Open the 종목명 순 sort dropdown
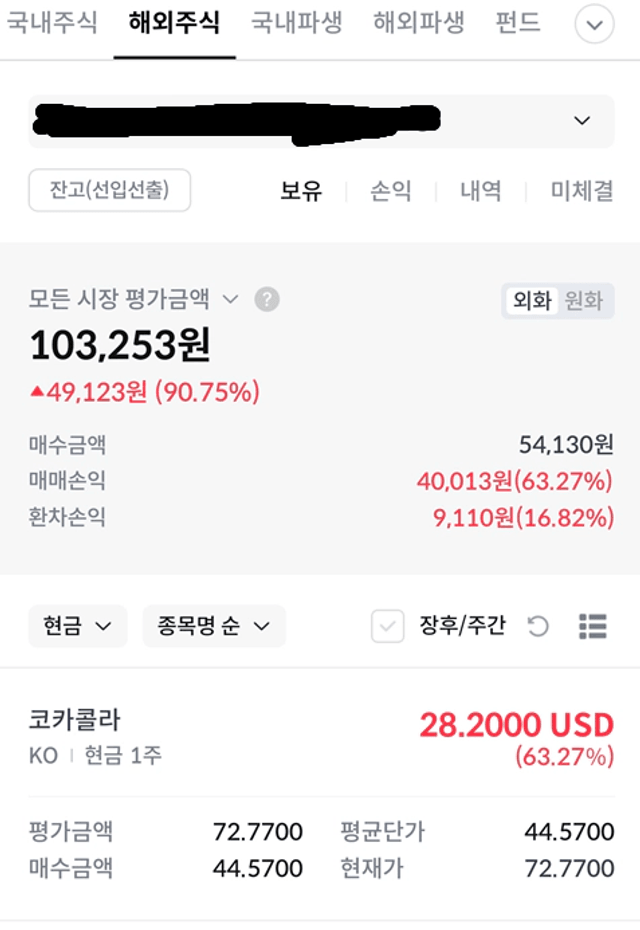 point(214,626)
